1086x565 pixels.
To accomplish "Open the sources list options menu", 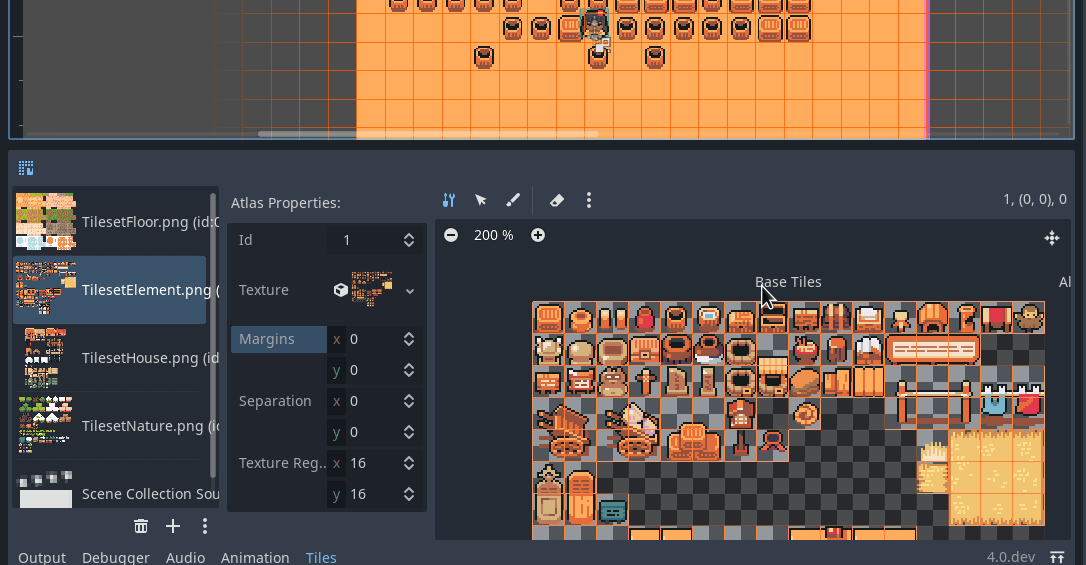I will pos(205,526).
